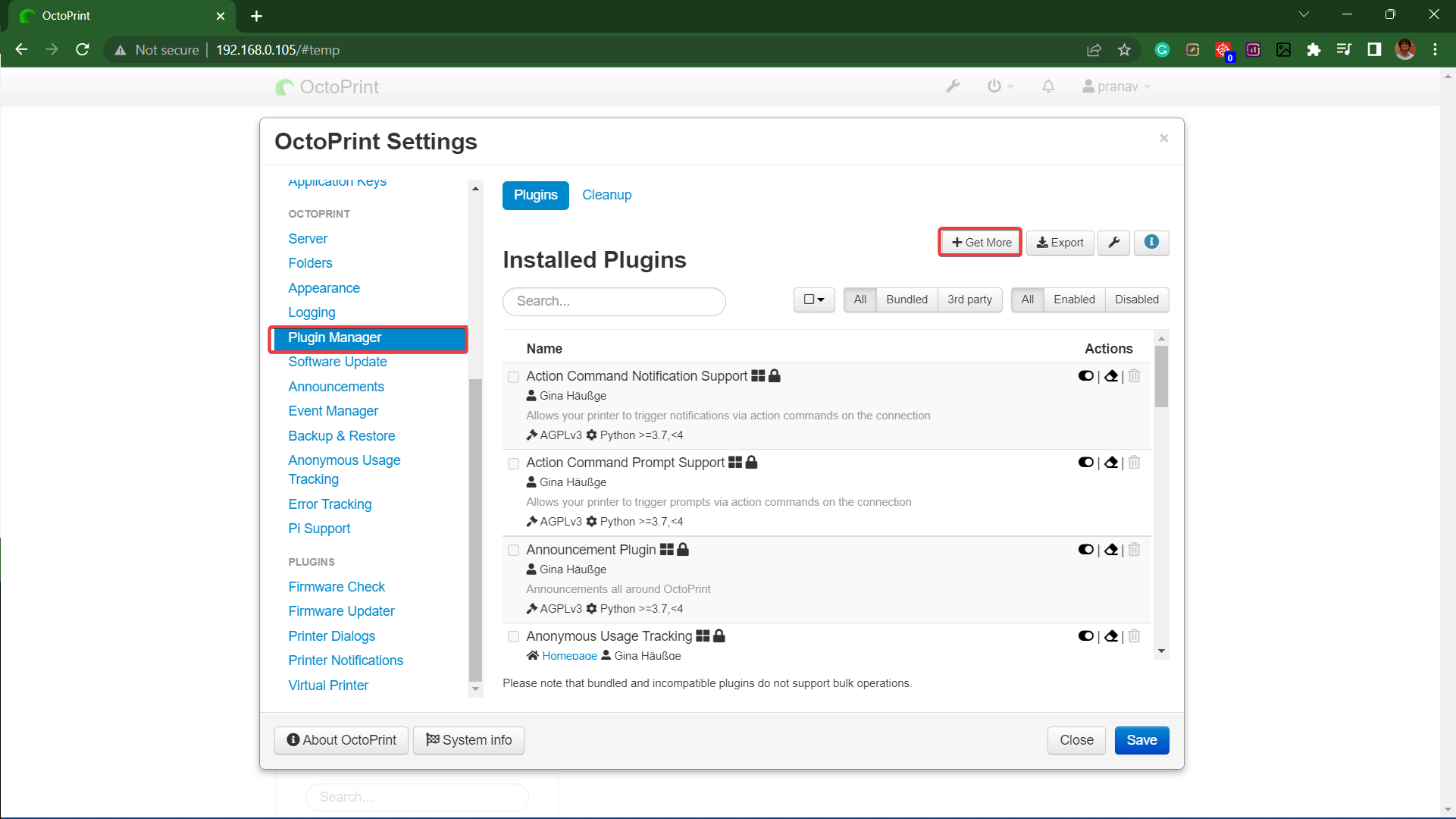
Task: Open Event Manager settings
Action: click(x=333, y=411)
